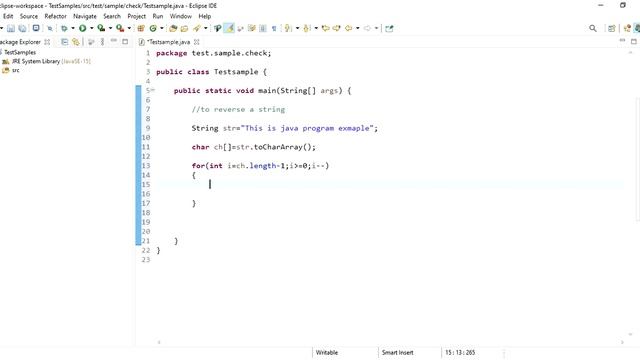This screenshot has width=640, height=360.
Task: Click the External Tools run icon
Action: (120, 28)
